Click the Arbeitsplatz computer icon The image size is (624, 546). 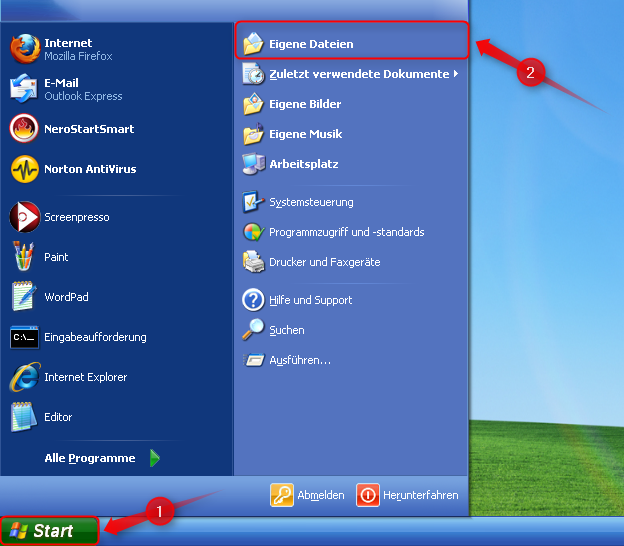(x=254, y=164)
